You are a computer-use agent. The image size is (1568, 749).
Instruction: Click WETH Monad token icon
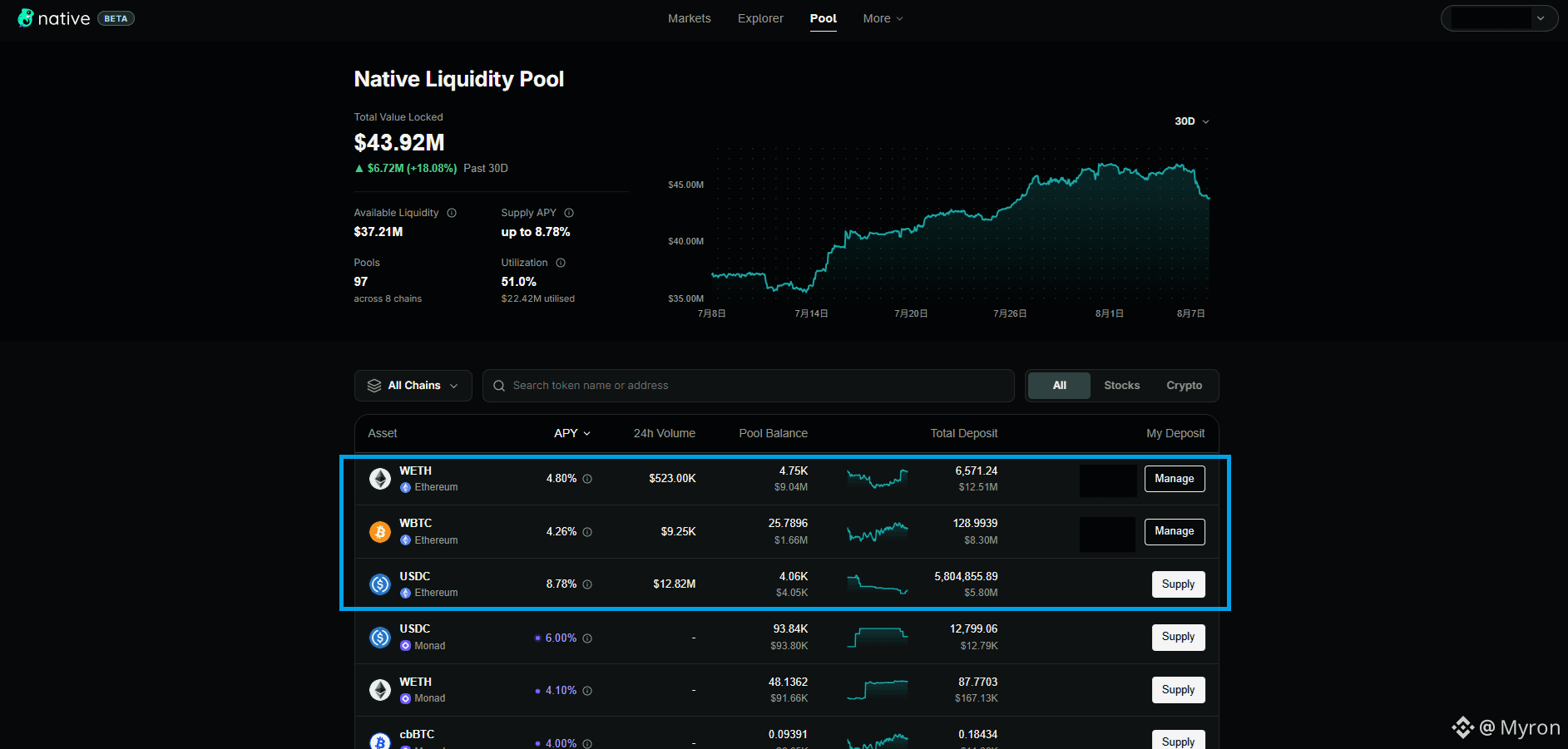pos(380,690)
